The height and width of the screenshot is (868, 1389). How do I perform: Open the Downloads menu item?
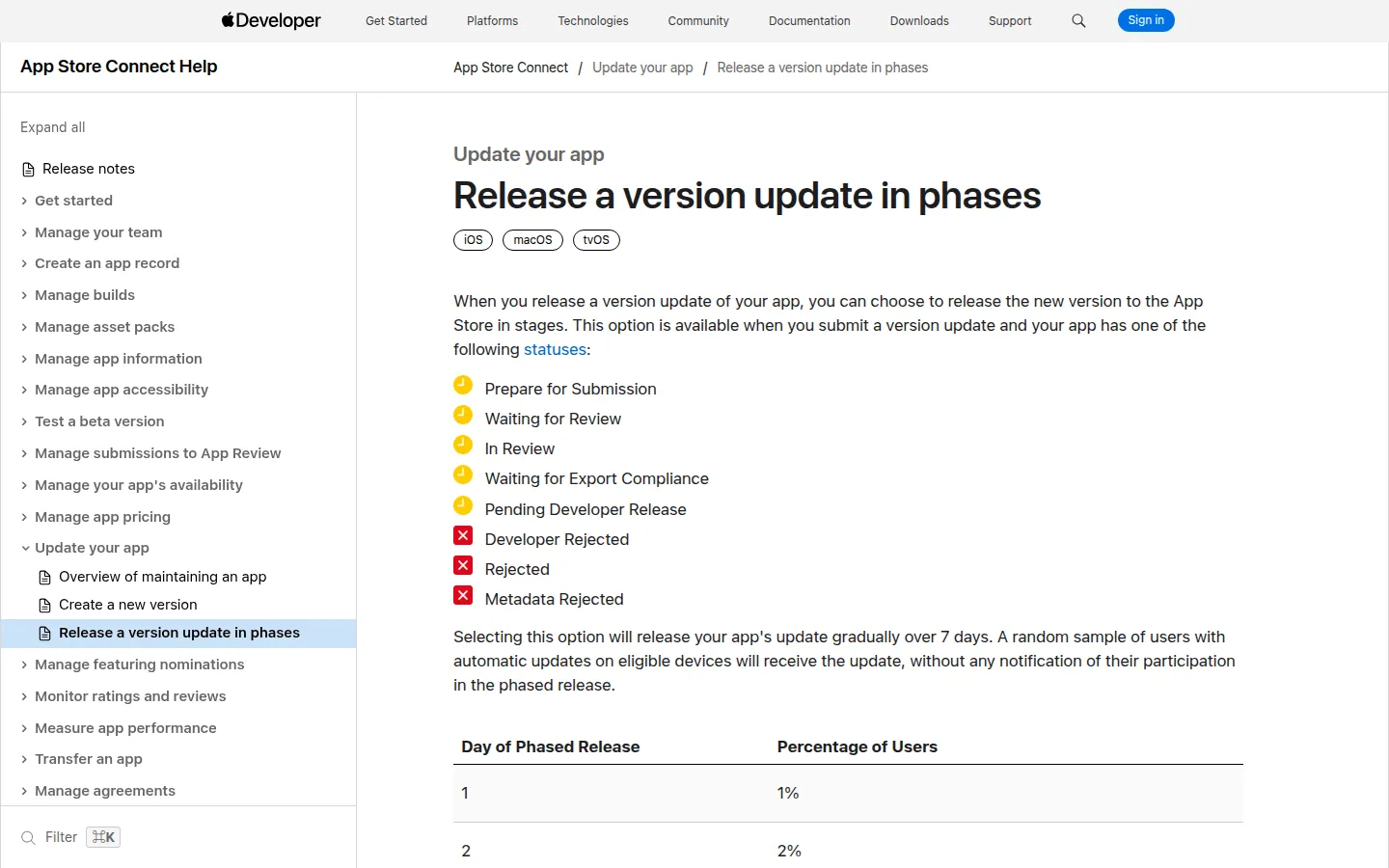[x=919, y=20]
